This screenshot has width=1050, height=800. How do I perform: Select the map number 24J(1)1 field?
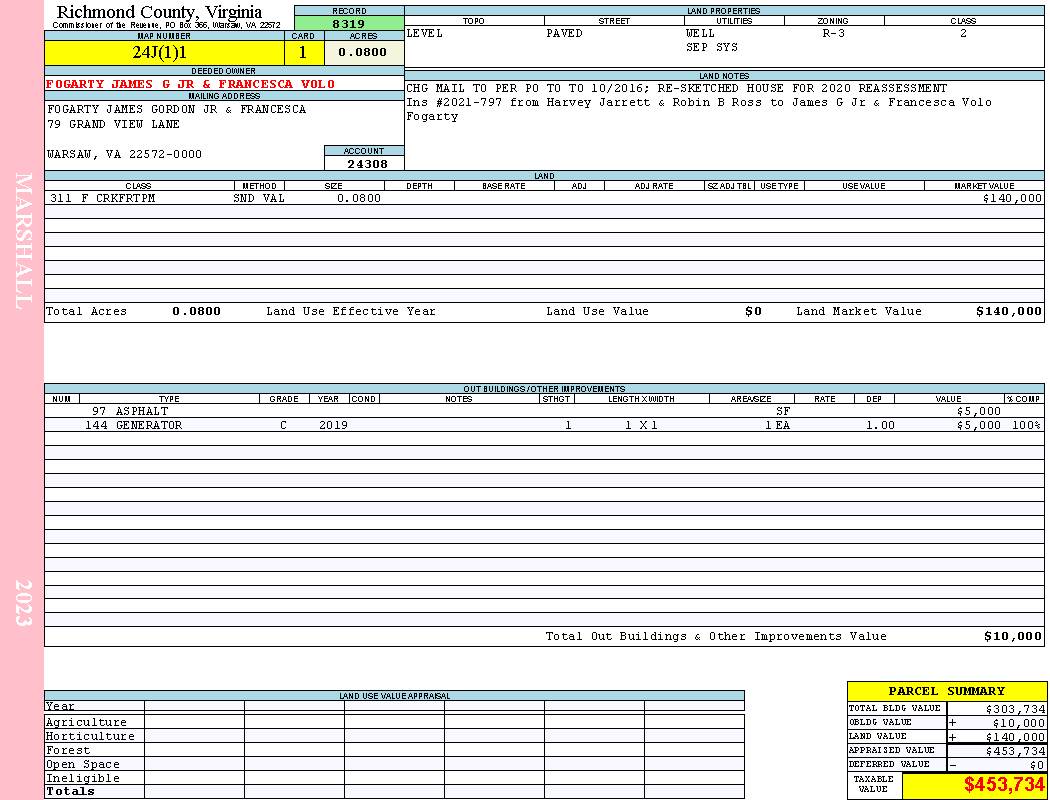tap(164, 52)
